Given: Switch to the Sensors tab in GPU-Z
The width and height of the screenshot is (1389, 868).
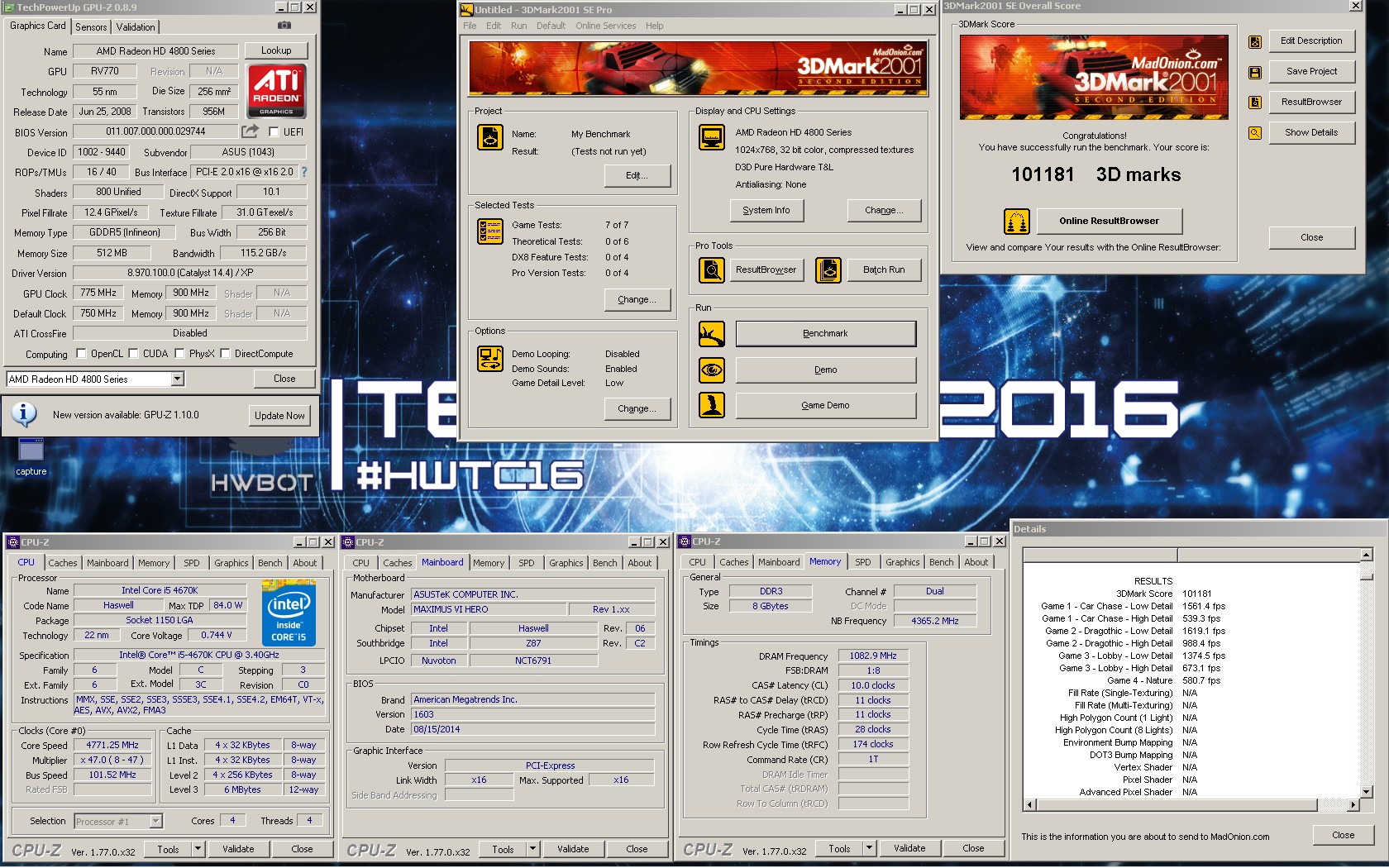Looking at the screenshot, I should pyautogui.click(x=91, y=27).
